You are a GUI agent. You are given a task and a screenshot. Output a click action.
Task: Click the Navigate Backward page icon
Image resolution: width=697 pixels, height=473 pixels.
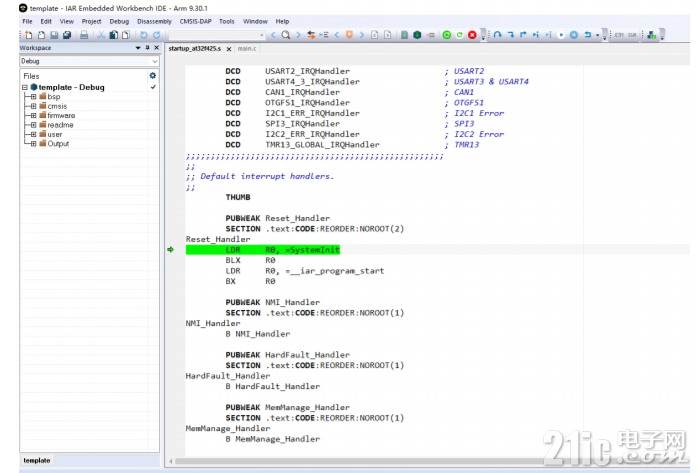point(375,35)
